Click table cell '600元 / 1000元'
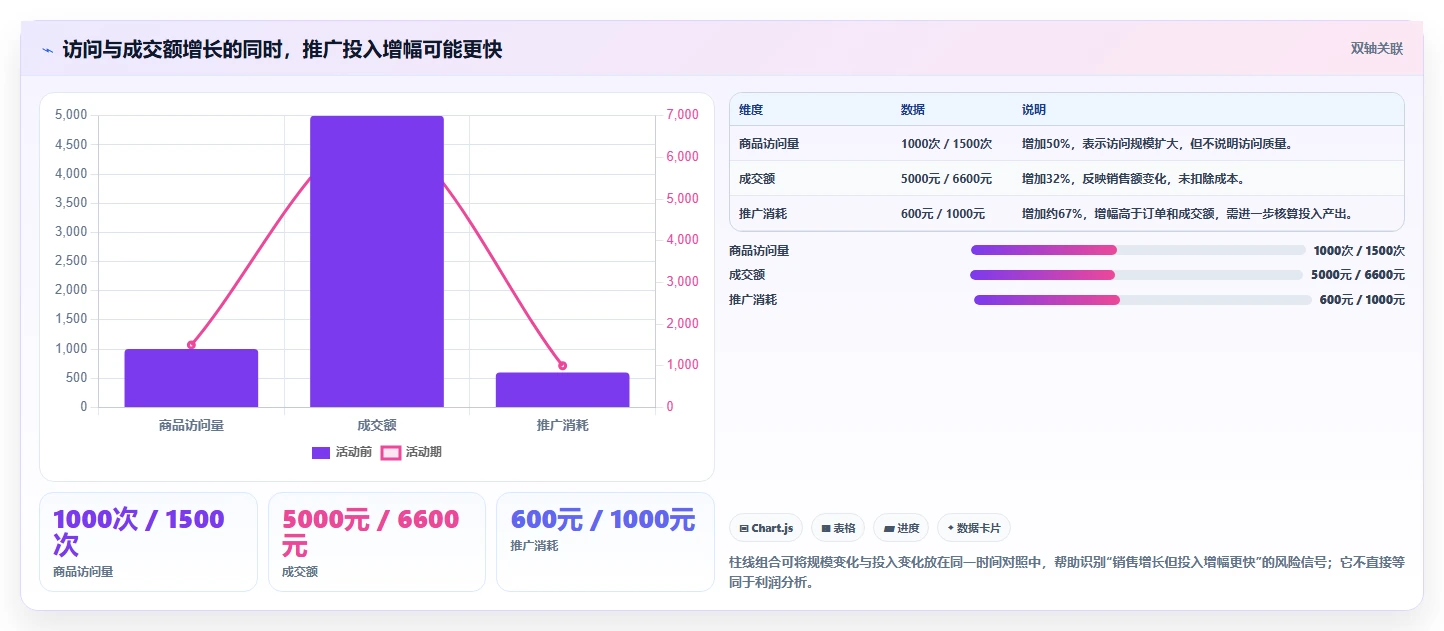This screenshot has width=1444, height=631. [x=943, y=214]
